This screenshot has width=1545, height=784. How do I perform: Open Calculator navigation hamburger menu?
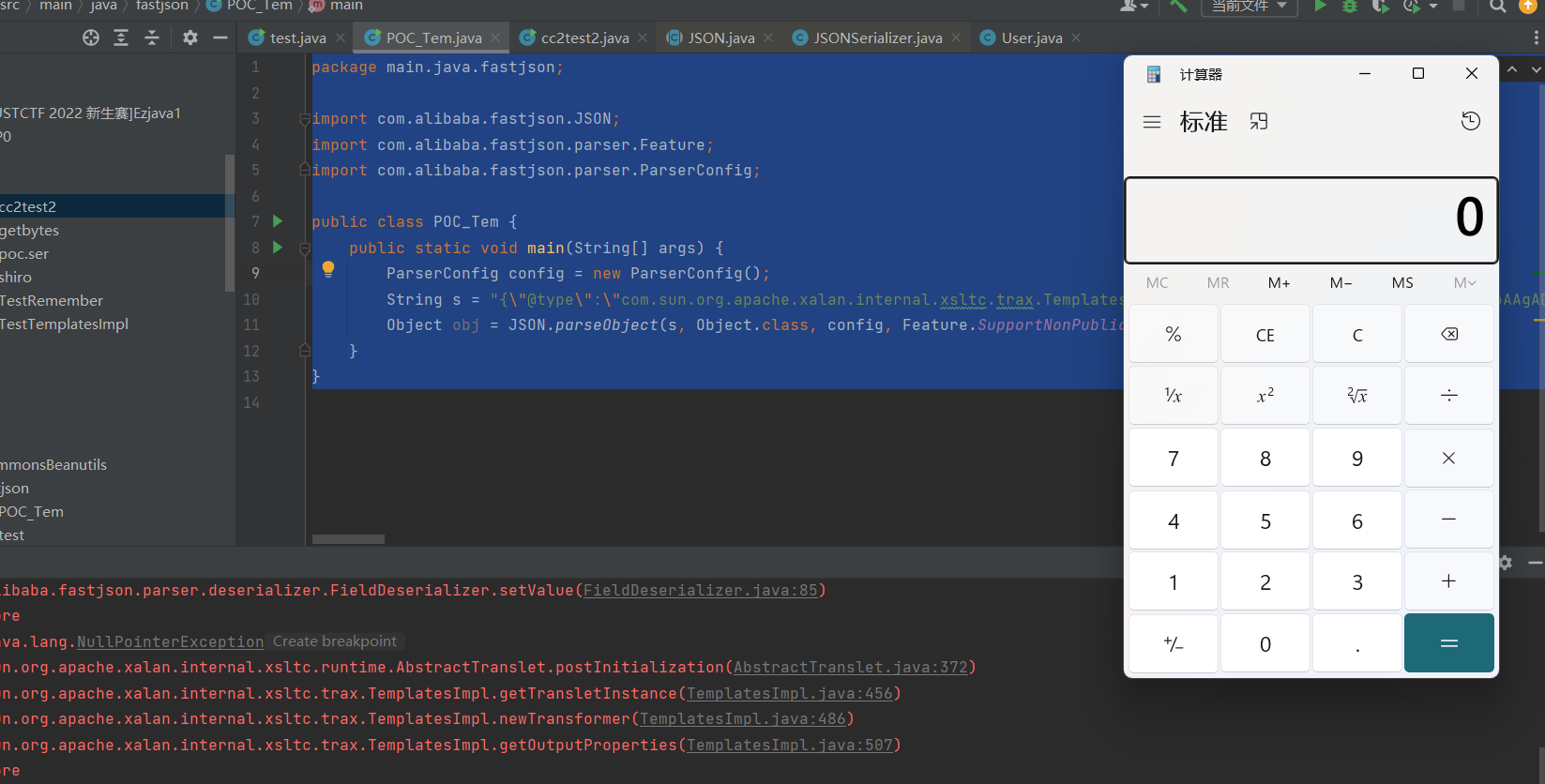(1152, 122)
